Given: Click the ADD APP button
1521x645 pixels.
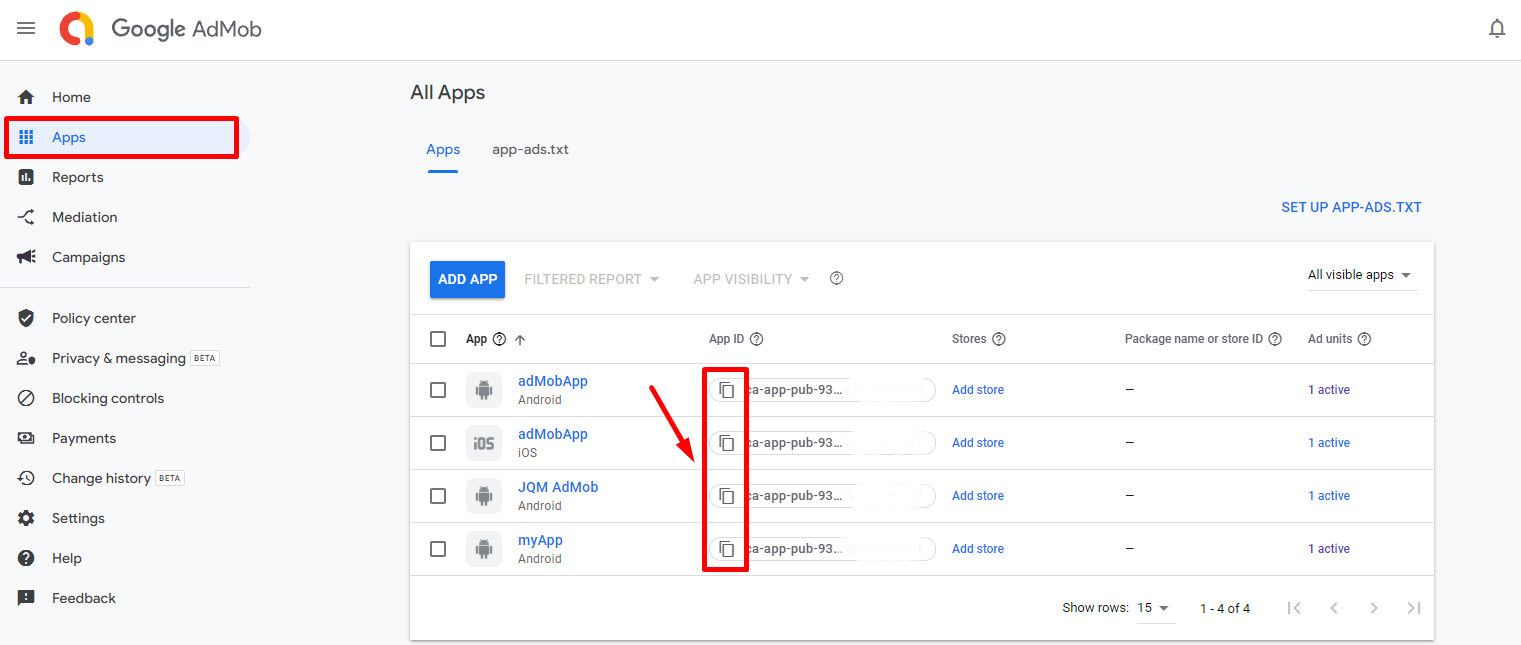Looking at the screenshot, I should click(467, 279).
